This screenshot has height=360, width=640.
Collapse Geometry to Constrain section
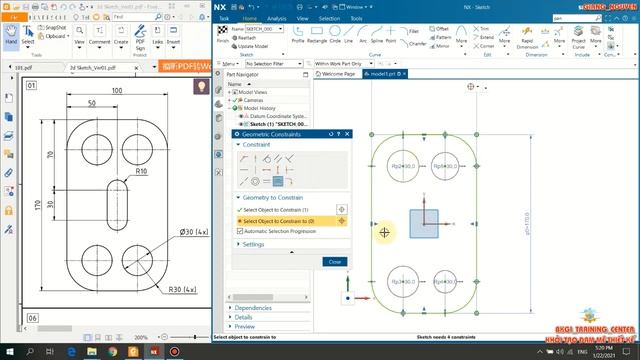point(238,198)
